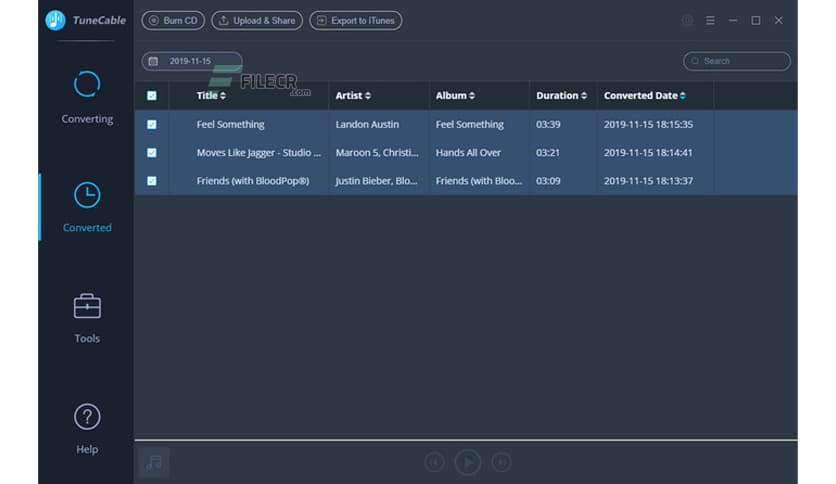This screenshot has width=836, height=484.
Task: Sort by Converted Date column
Action: [645, 95]
